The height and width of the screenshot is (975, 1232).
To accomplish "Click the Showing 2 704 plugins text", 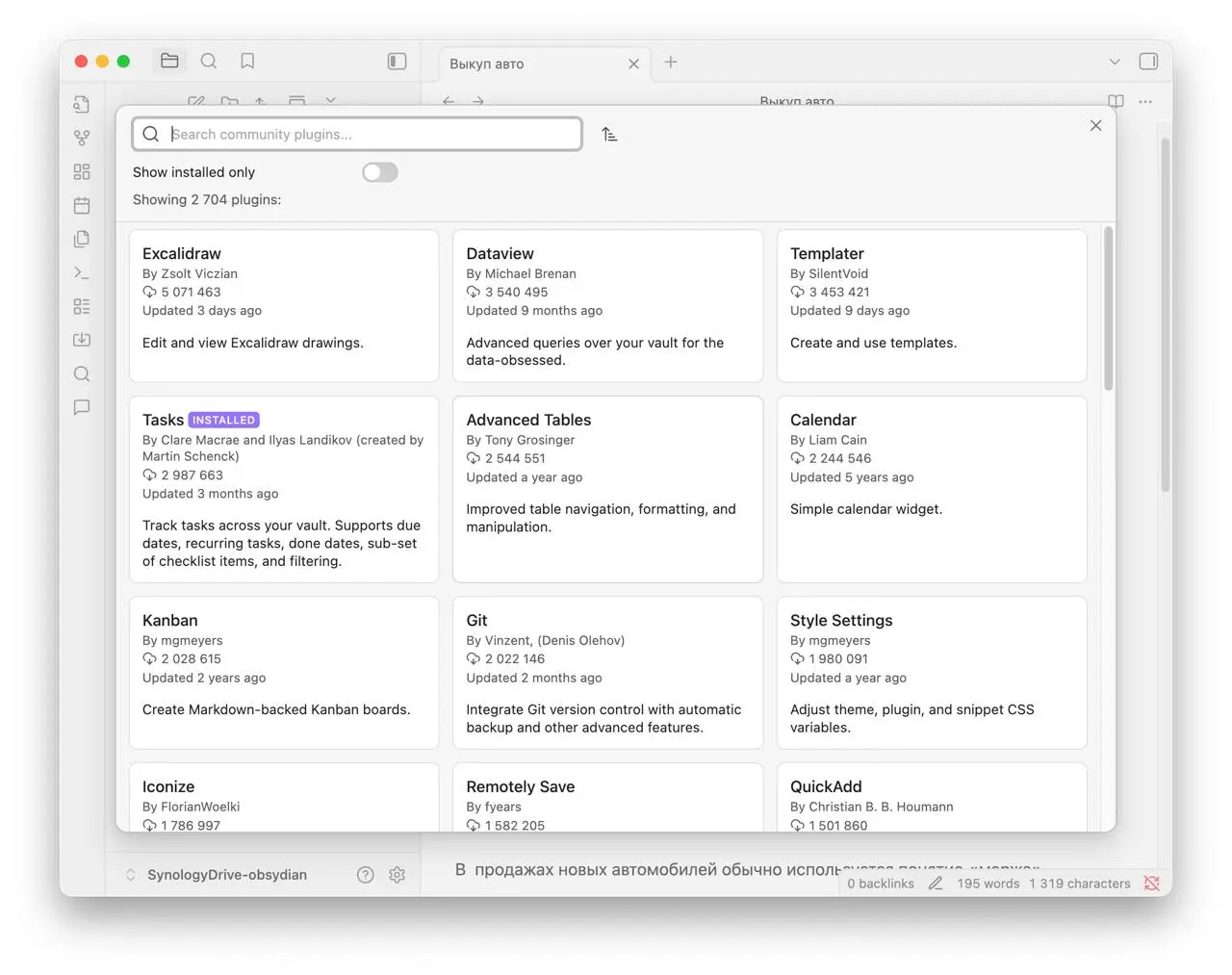I will 207,199.
